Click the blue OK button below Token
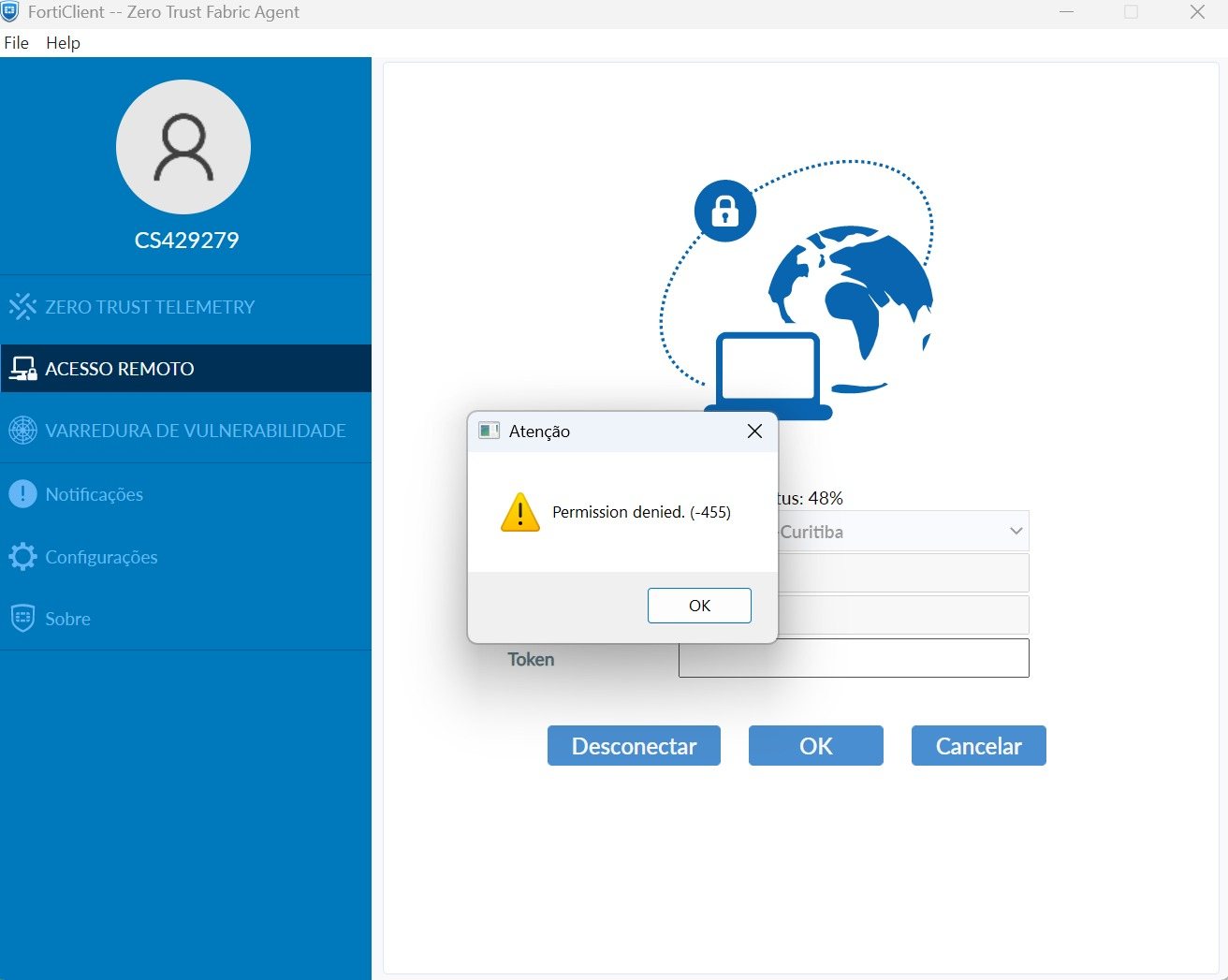 coord(816,746)
